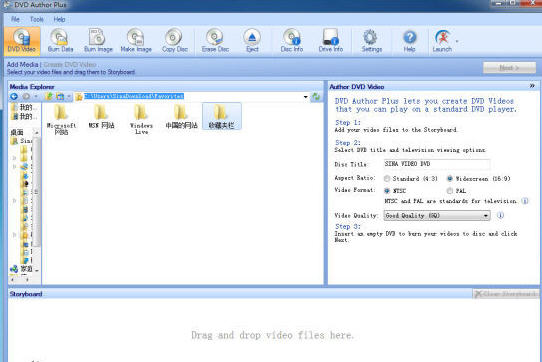The height and width of the screenshot is (362, 542).
Task: Open the Burn Image tool
Action: [x=98, y=41]
